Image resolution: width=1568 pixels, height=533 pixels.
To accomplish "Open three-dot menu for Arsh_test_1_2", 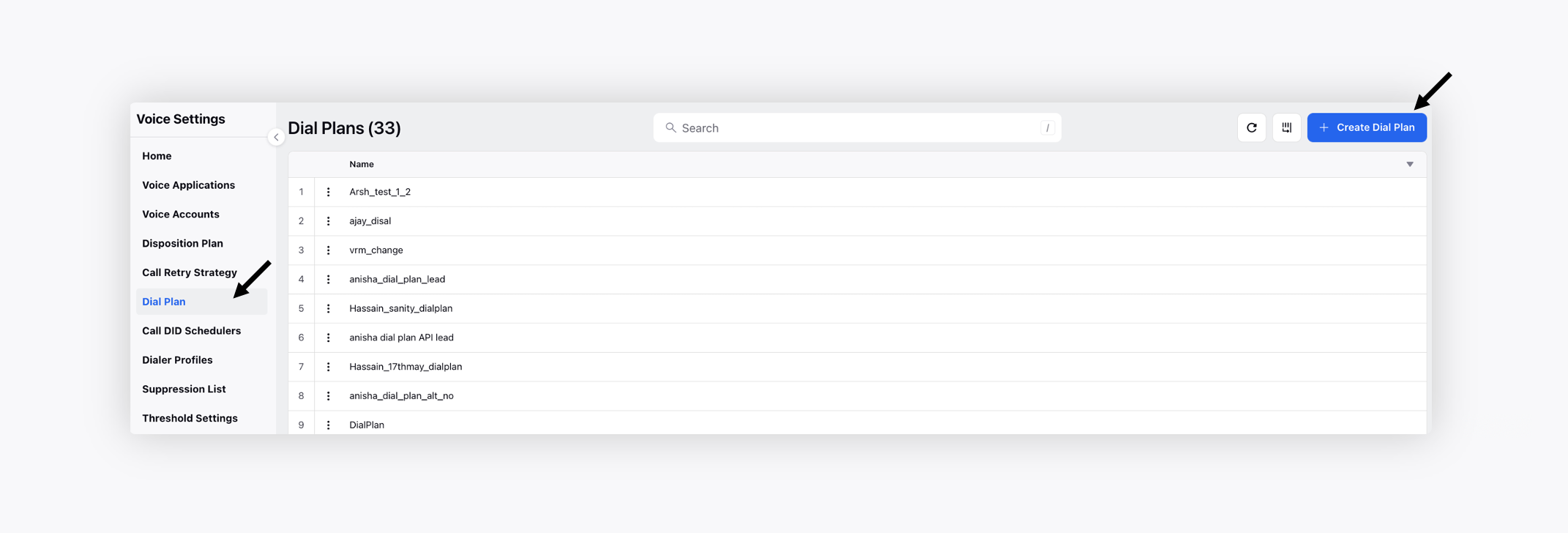I will 328,192.
